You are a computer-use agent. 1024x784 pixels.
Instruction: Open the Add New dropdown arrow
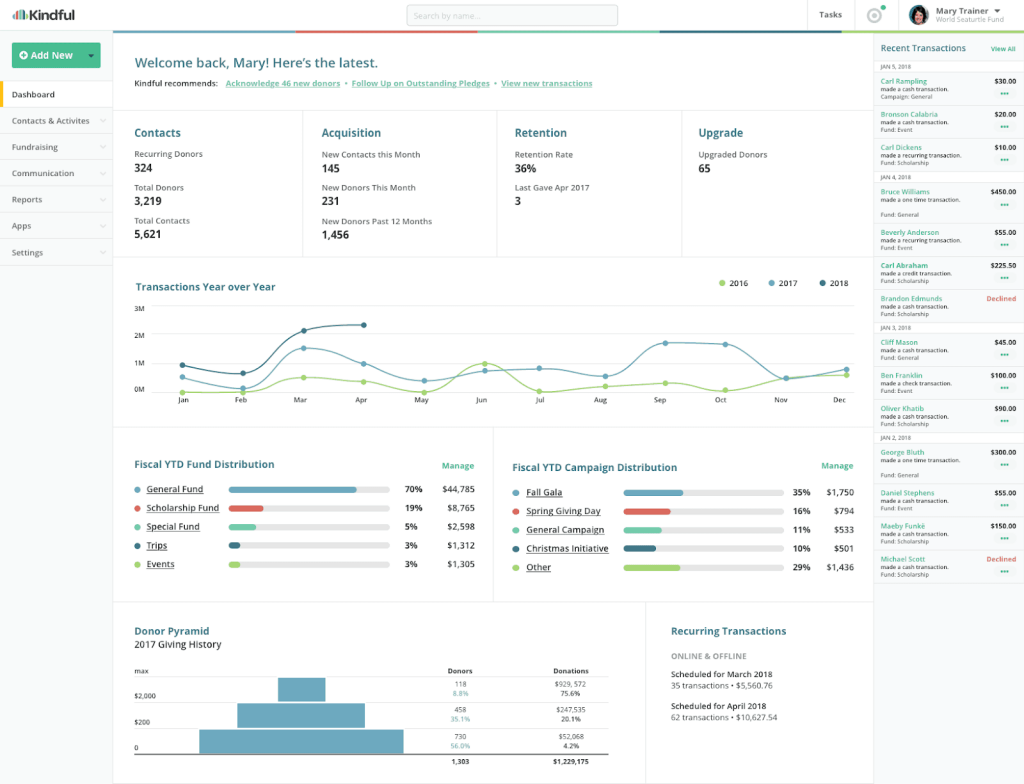click(x=91, y=56)
